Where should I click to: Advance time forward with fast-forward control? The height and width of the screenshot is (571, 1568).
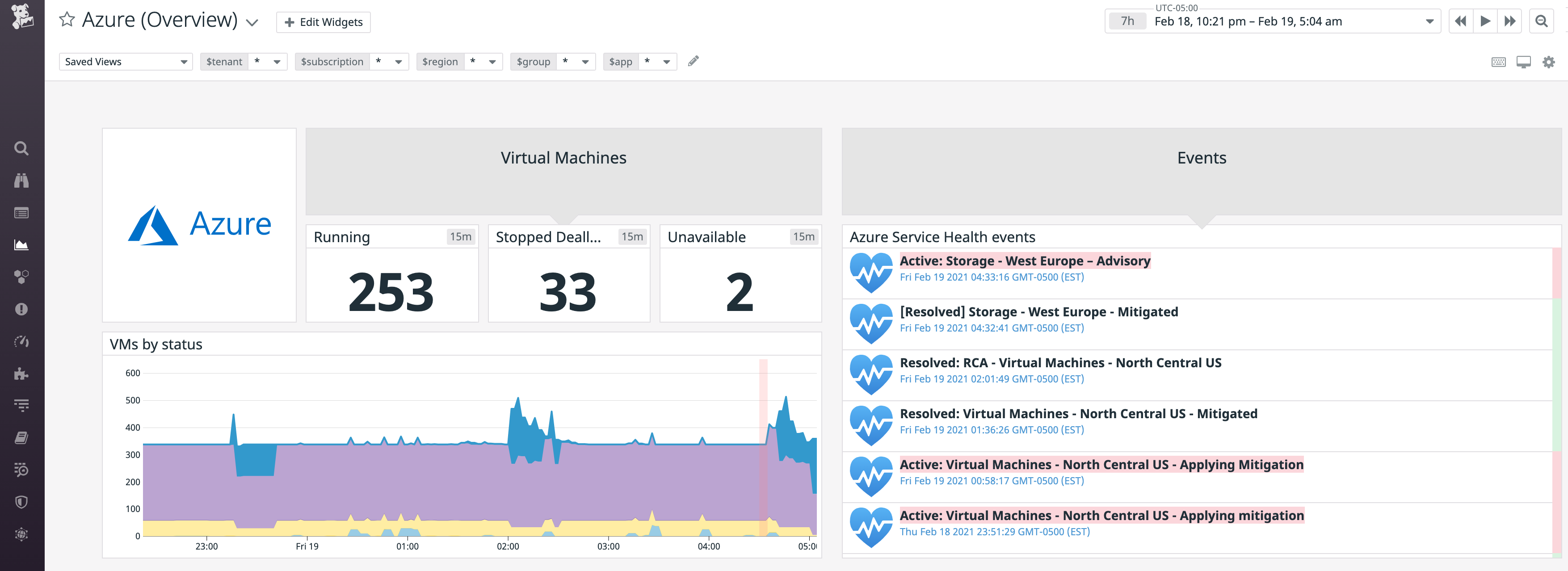point(1509,21)
